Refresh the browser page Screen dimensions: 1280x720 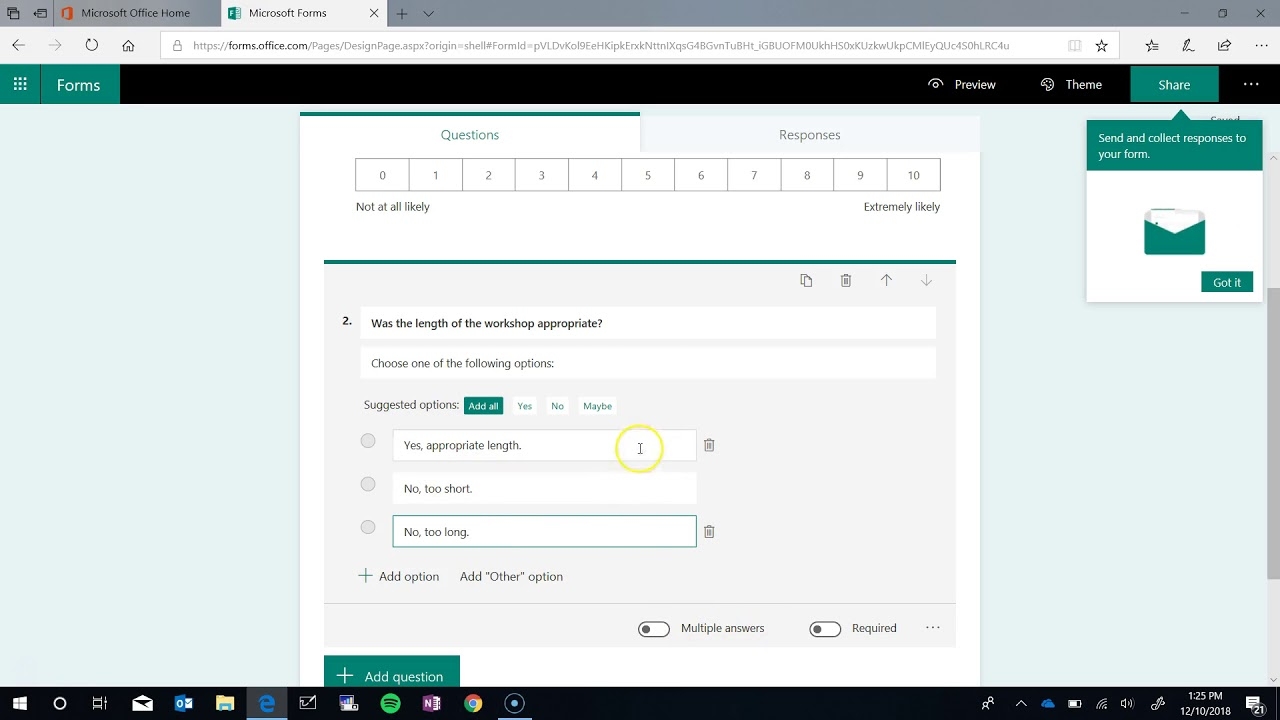point(91,45)
